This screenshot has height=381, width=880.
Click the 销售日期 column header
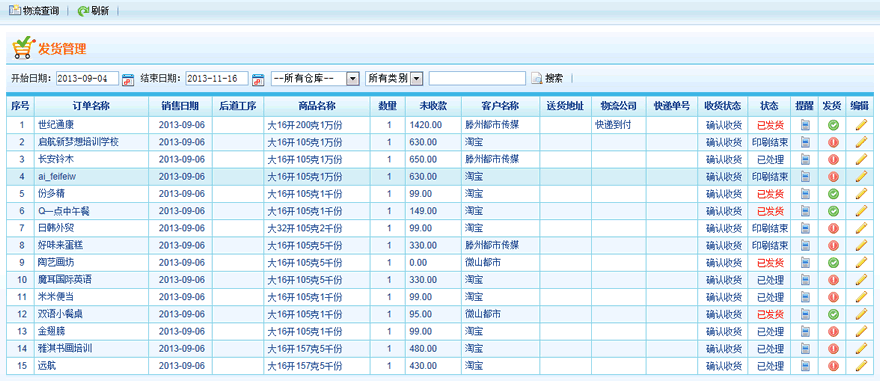click(x=180, y=107)
